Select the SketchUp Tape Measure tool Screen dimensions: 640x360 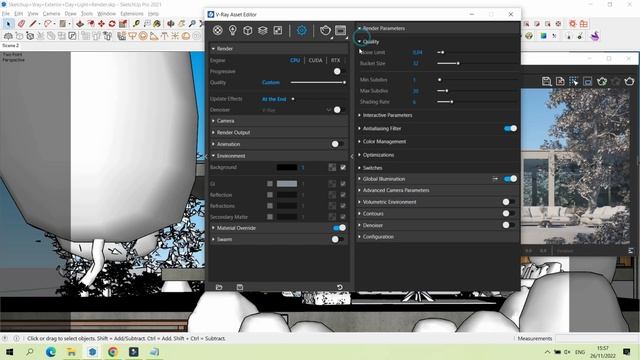[136, 24]
